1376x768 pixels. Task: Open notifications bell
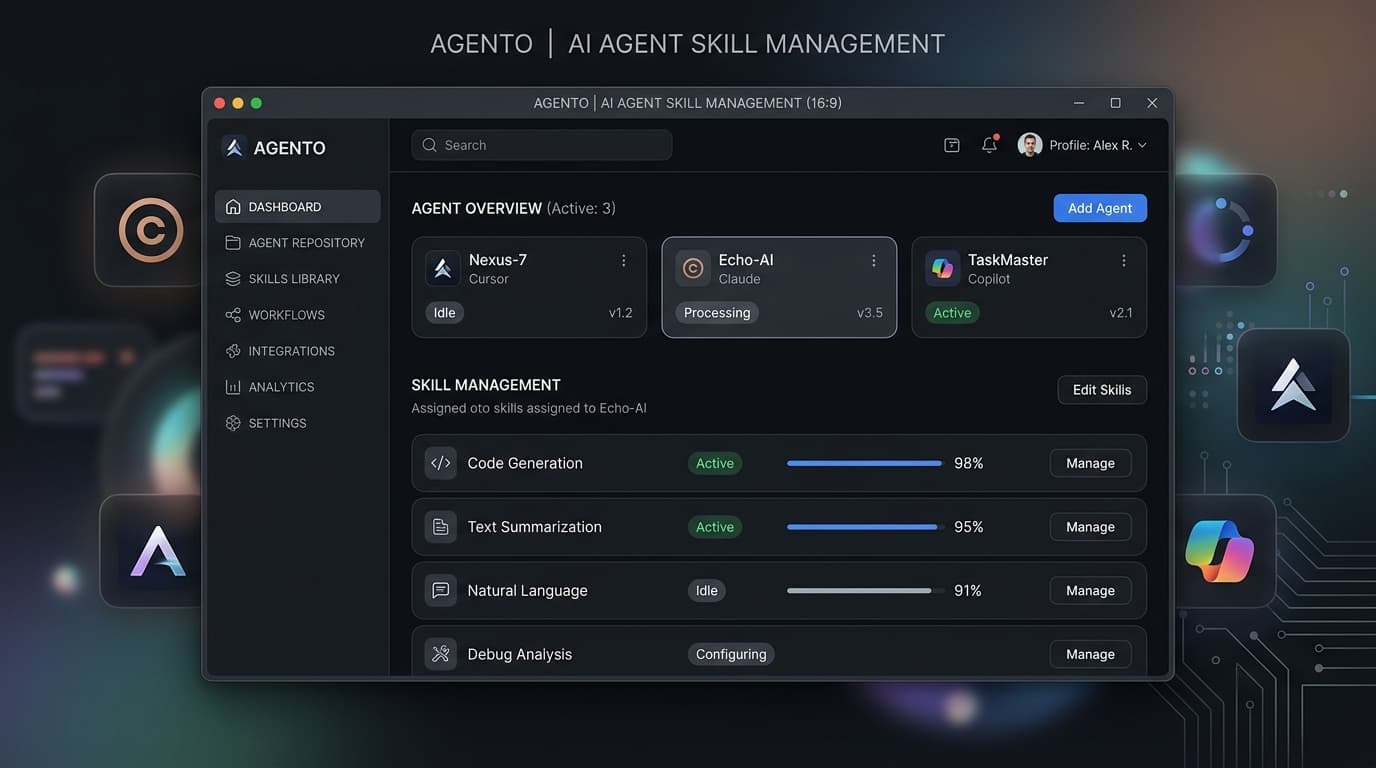pos(989,144)
